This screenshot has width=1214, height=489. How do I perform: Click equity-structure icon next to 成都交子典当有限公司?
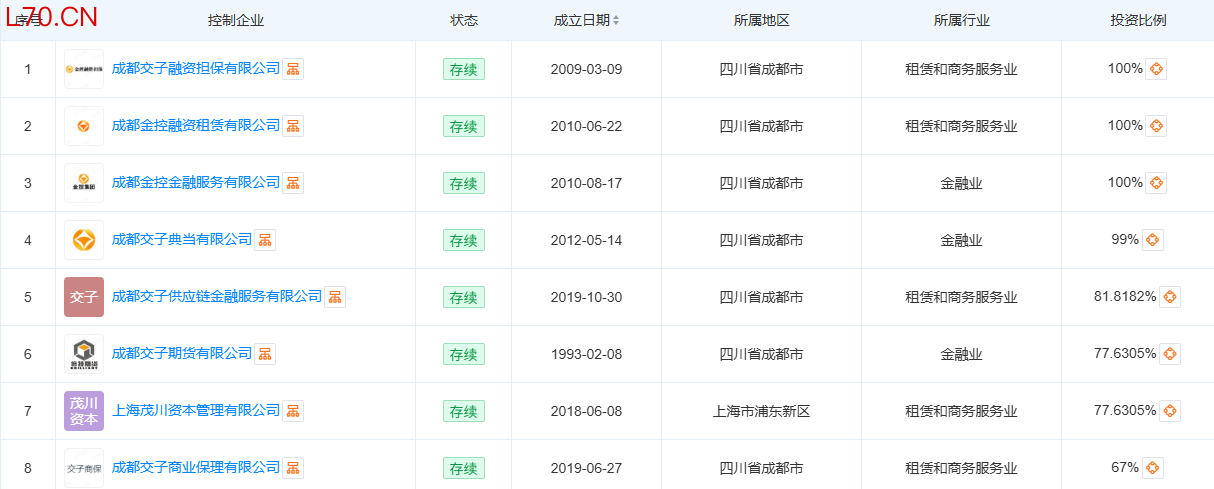click(265, 240)
